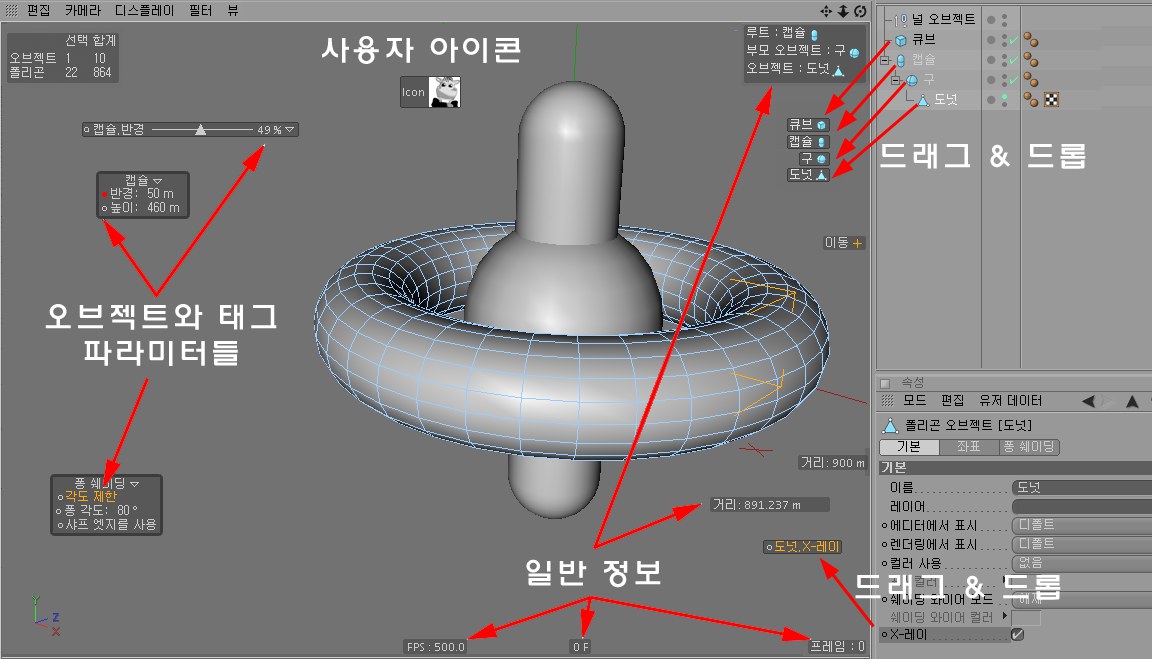Open the 캡슐 HUD dropdown arrow

tap(157, 181)
